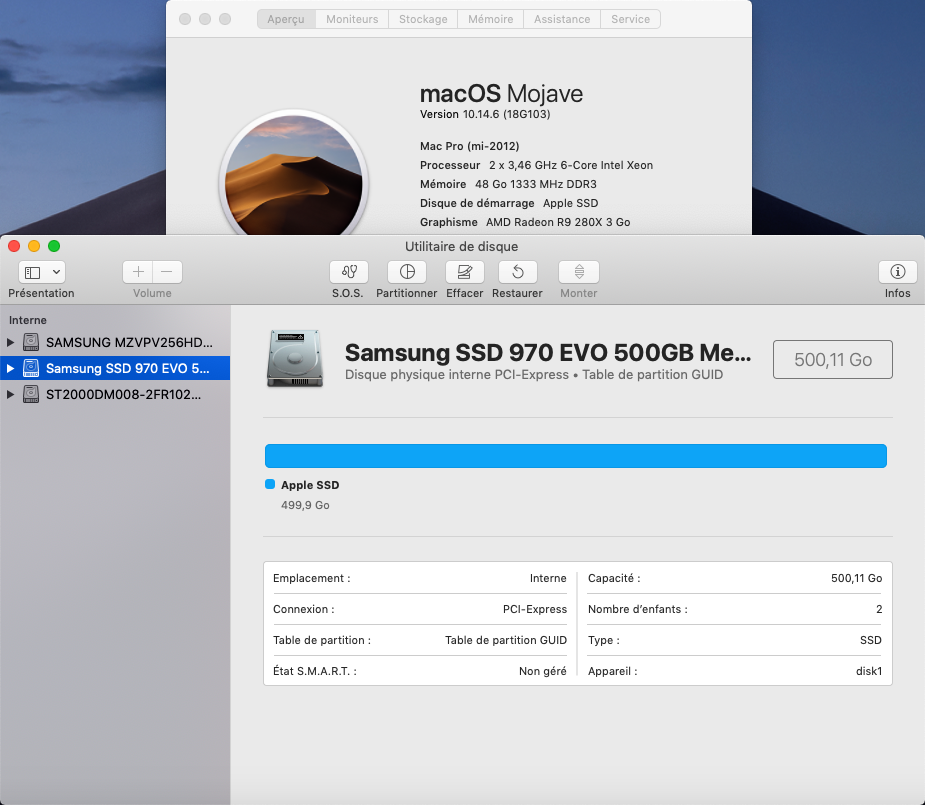
Task: Click the Restaurer restore tool
Action: point(517,272)
